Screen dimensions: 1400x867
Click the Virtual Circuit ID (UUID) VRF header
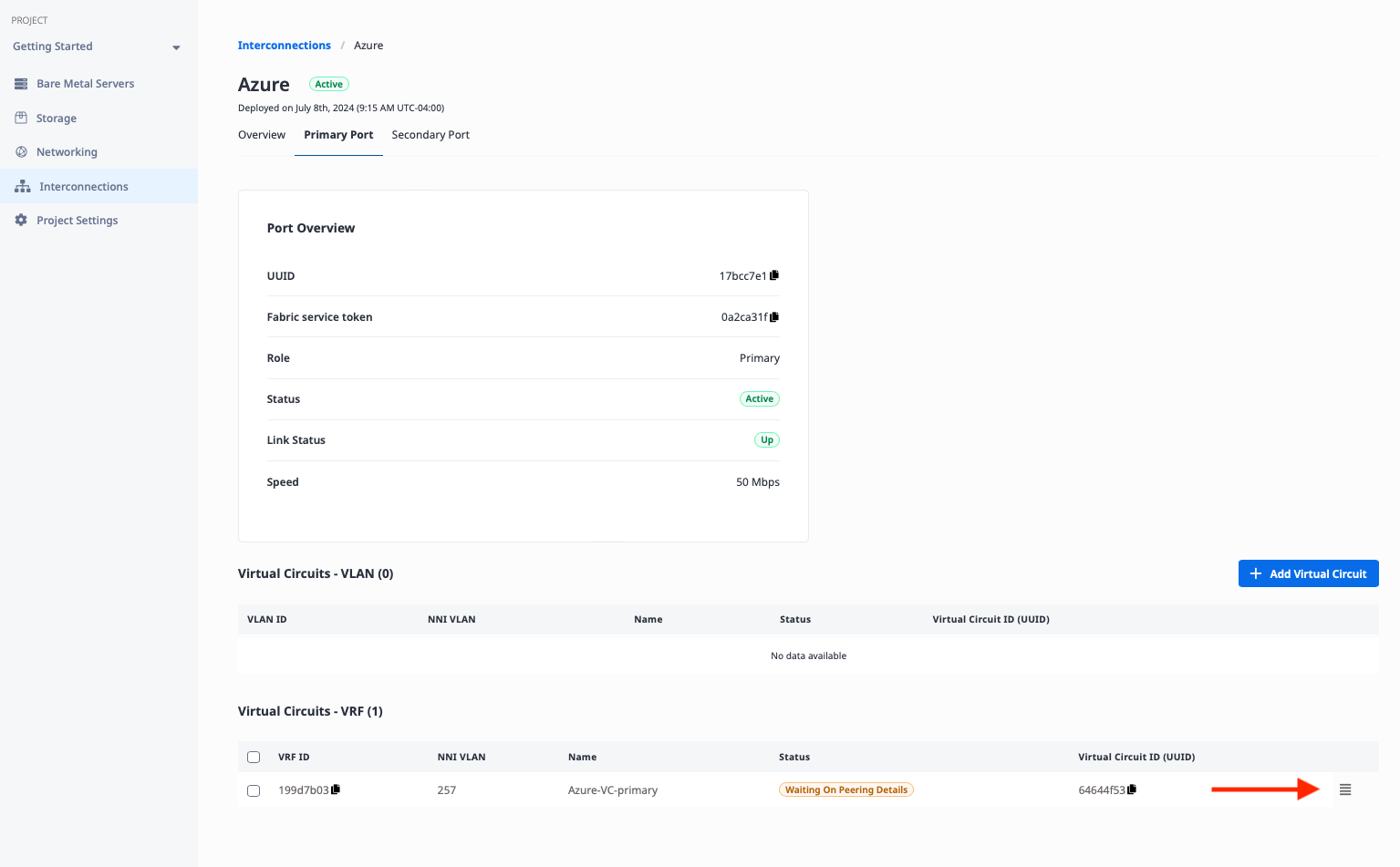[x=1136, y=757]
